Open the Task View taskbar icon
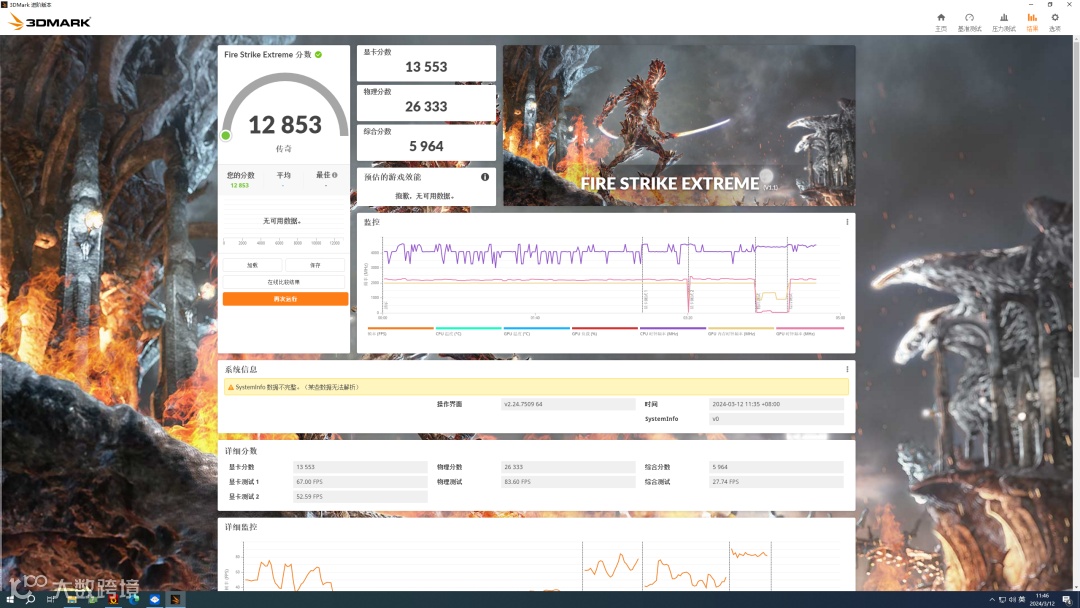 click(51, 600)
